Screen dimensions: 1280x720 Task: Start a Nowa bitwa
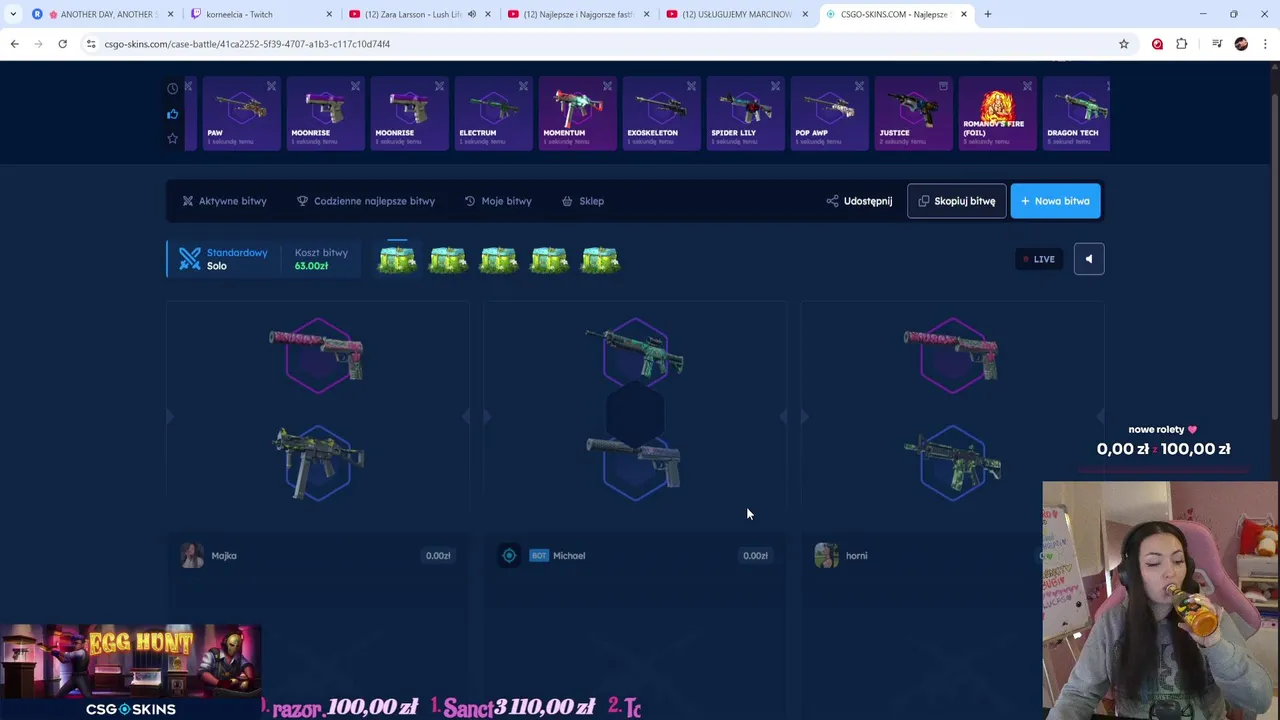(1055, 201)
